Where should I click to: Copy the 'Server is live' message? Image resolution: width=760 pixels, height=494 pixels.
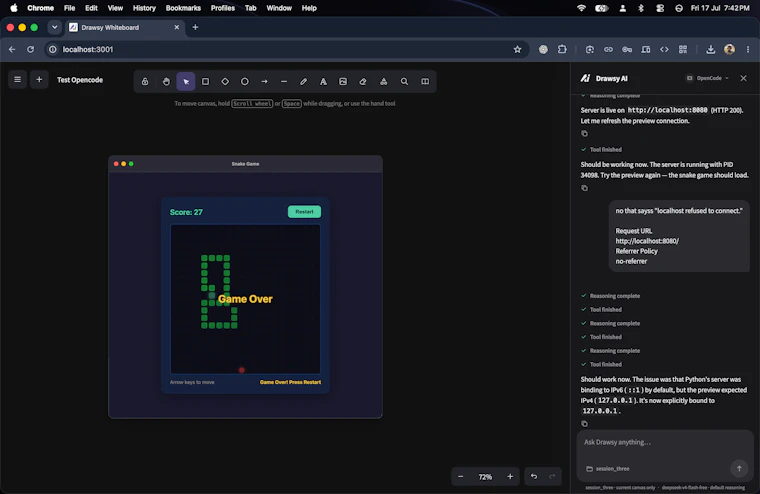click(585, 133)
